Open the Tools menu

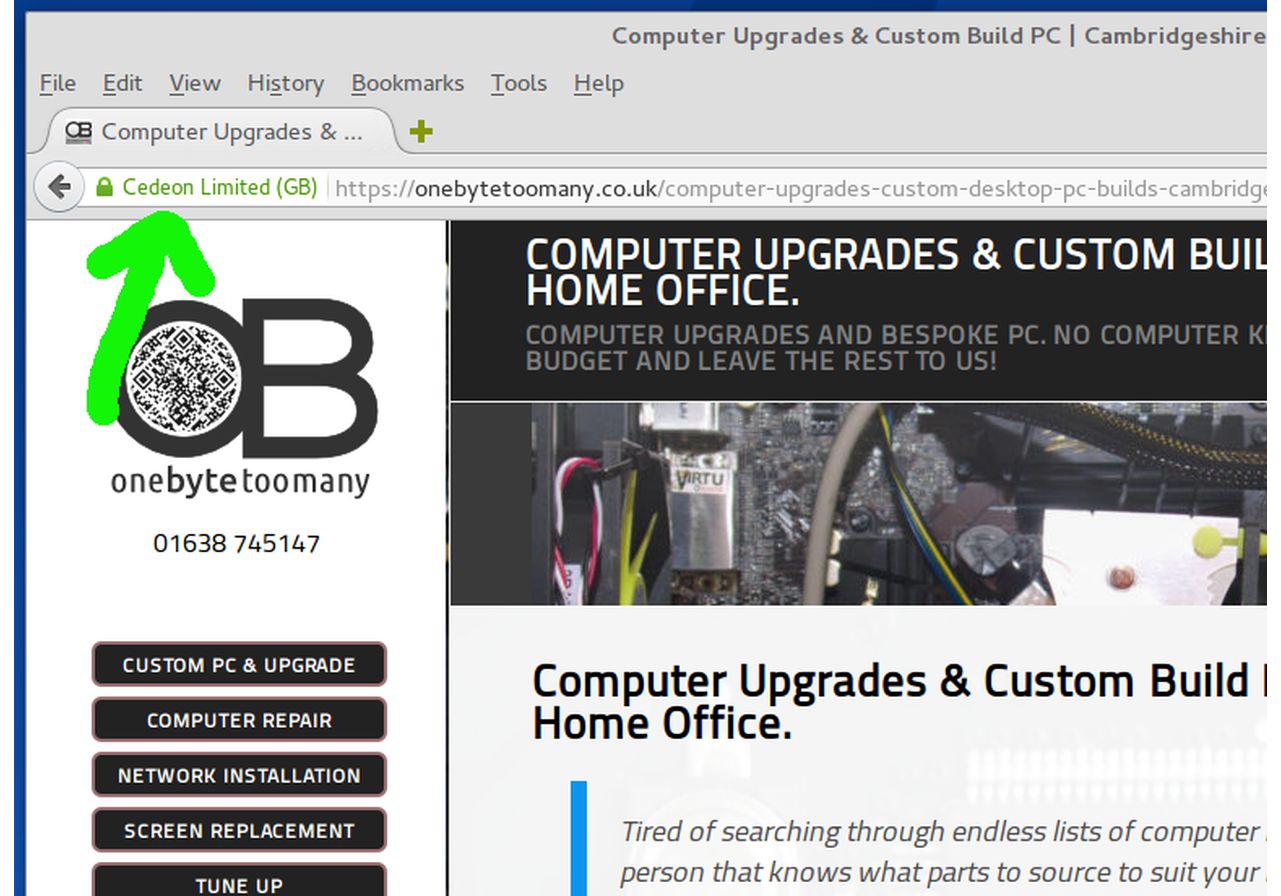518,83
